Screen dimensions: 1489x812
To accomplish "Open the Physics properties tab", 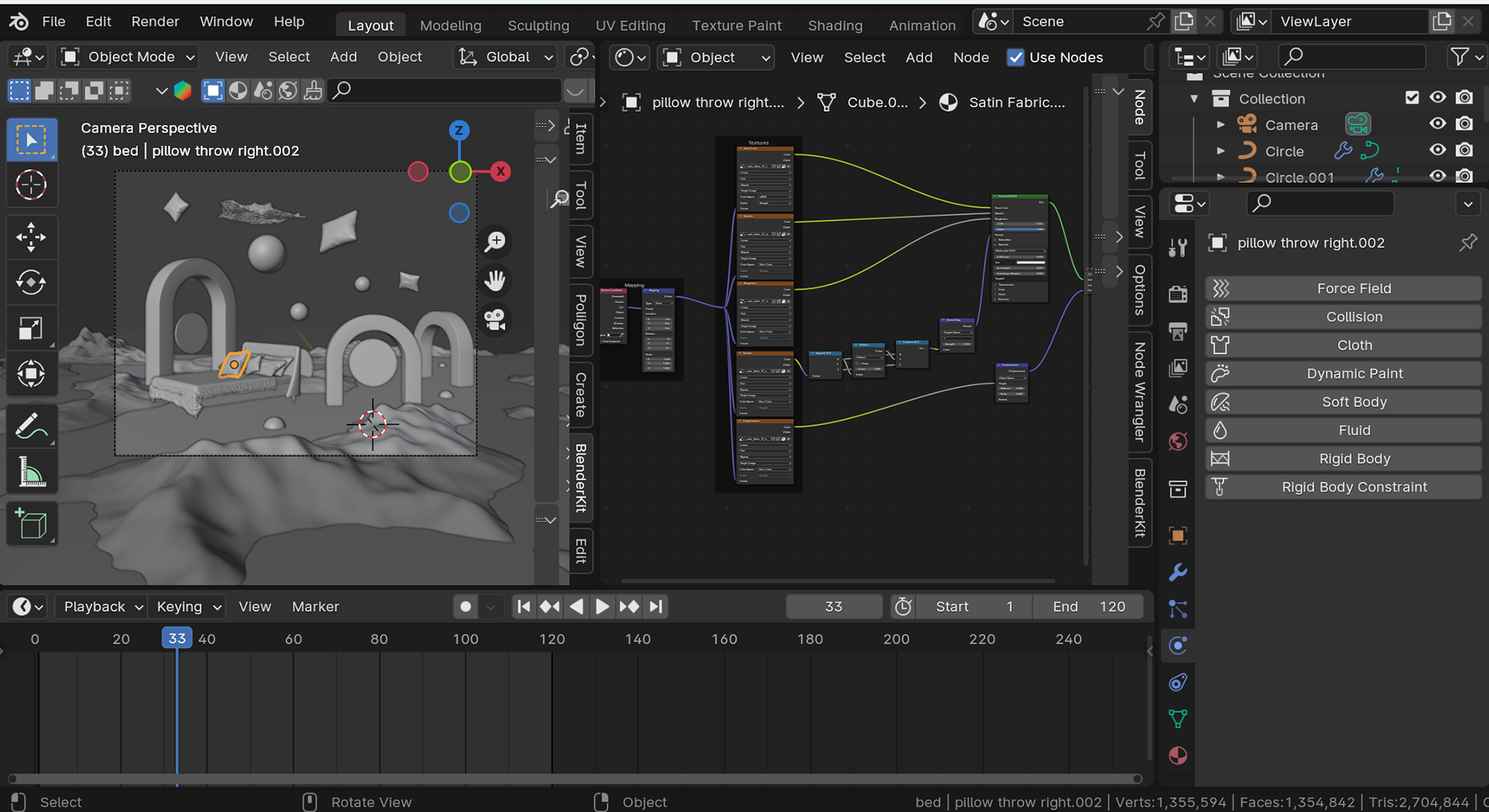I will point(1178,646).
